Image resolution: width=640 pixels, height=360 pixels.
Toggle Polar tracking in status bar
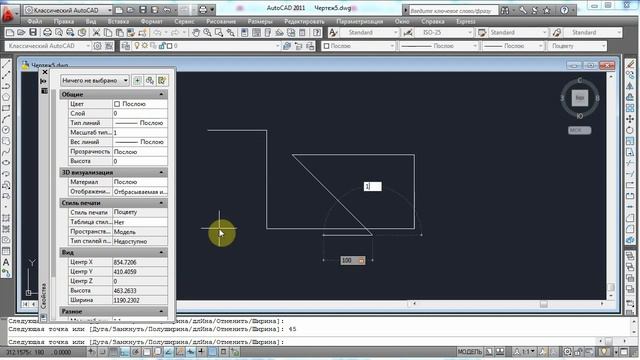coord(136,352)
